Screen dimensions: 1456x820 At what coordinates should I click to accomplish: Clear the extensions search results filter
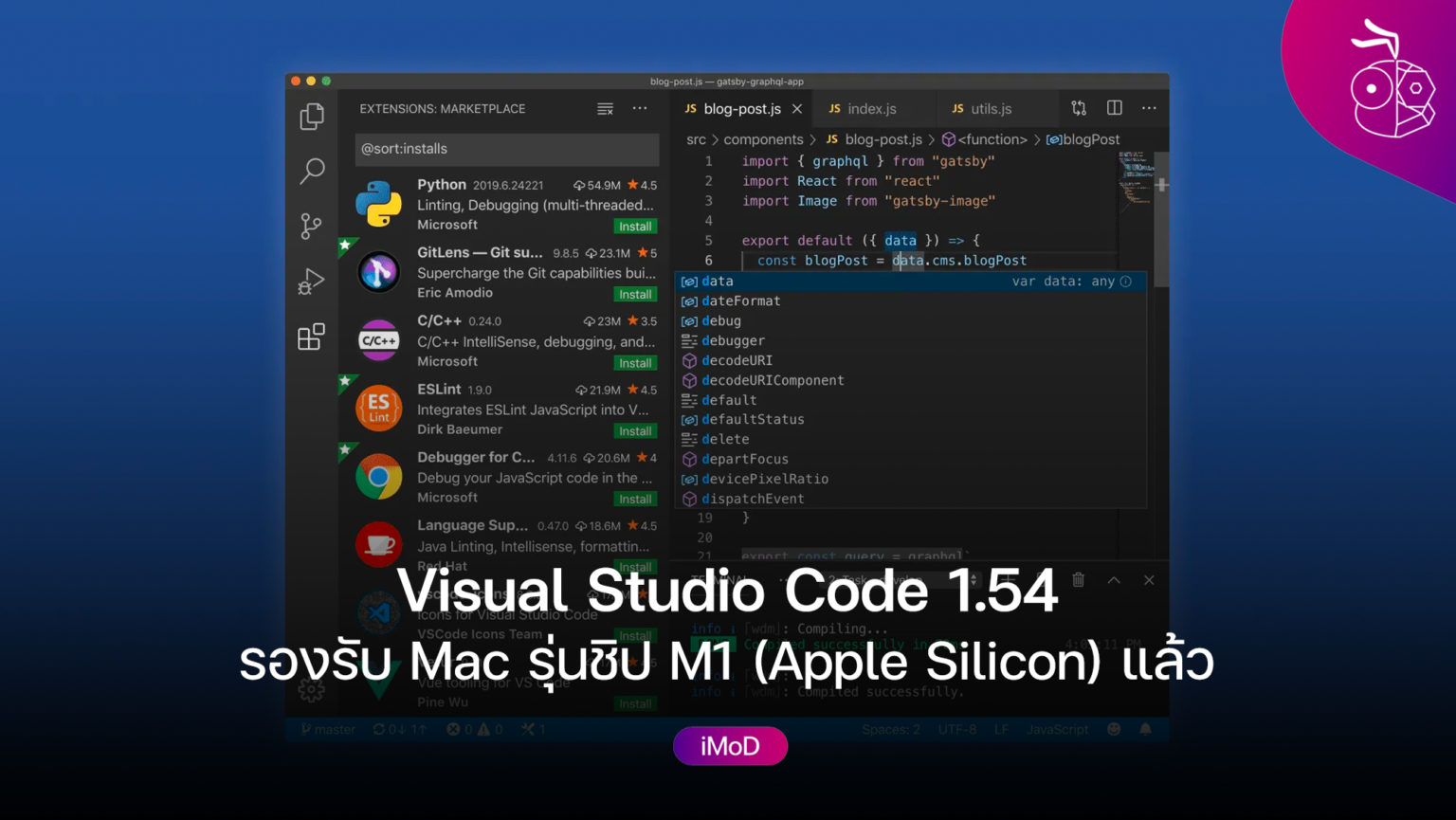click(605, 108)
